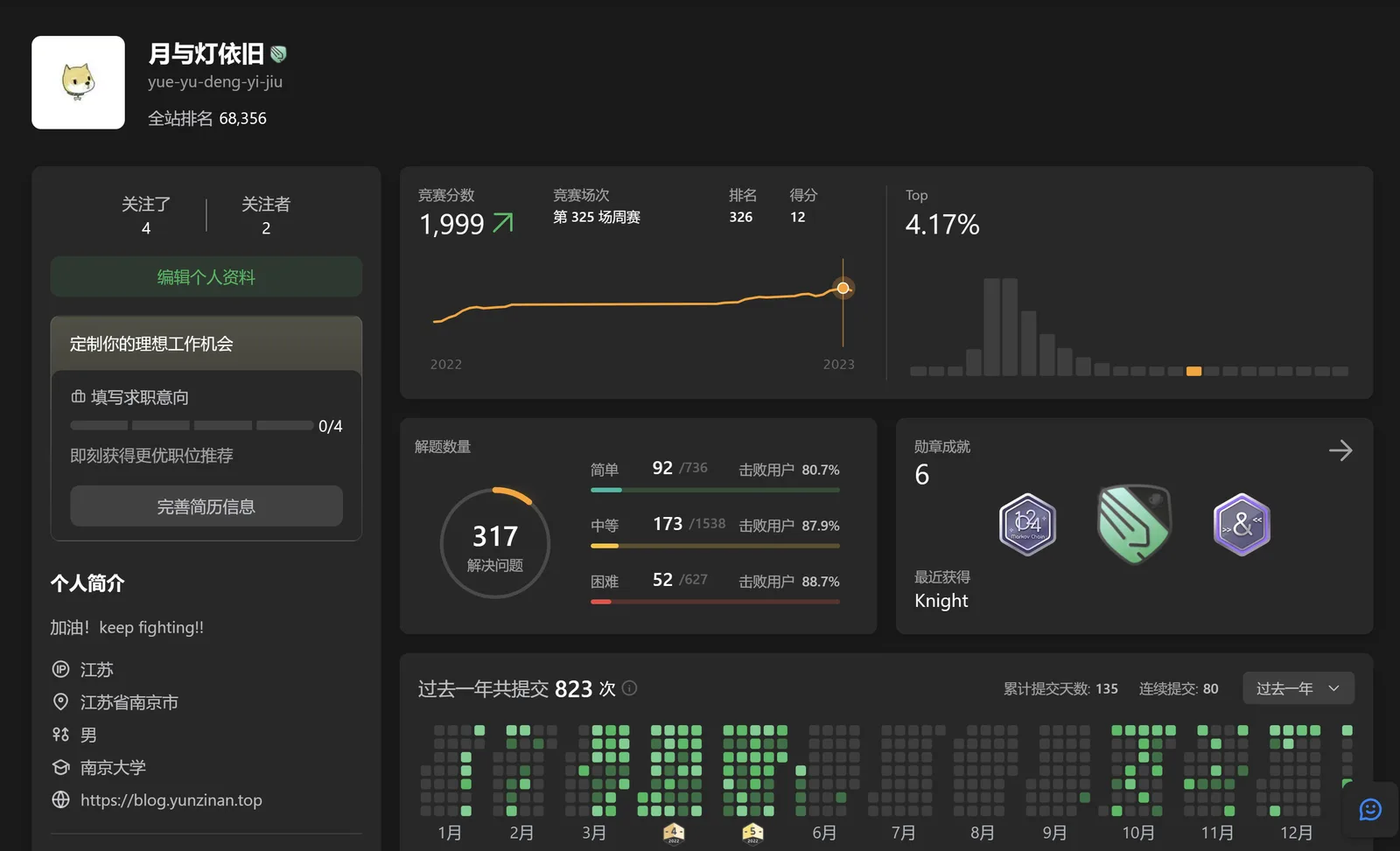Click the 1,999 contest score value
This screenshot has width=1400, height=851.
pos(451,224)
